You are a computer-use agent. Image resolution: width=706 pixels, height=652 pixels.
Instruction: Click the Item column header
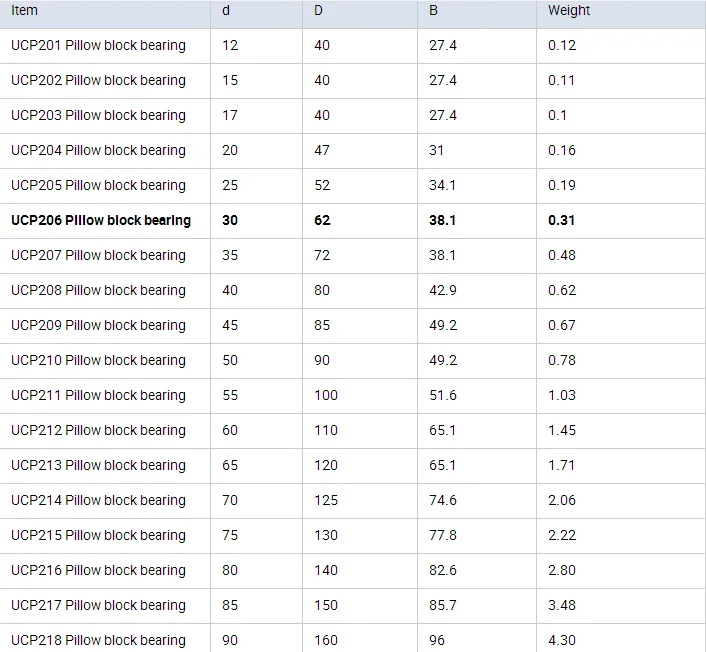(x=25, y=10)
